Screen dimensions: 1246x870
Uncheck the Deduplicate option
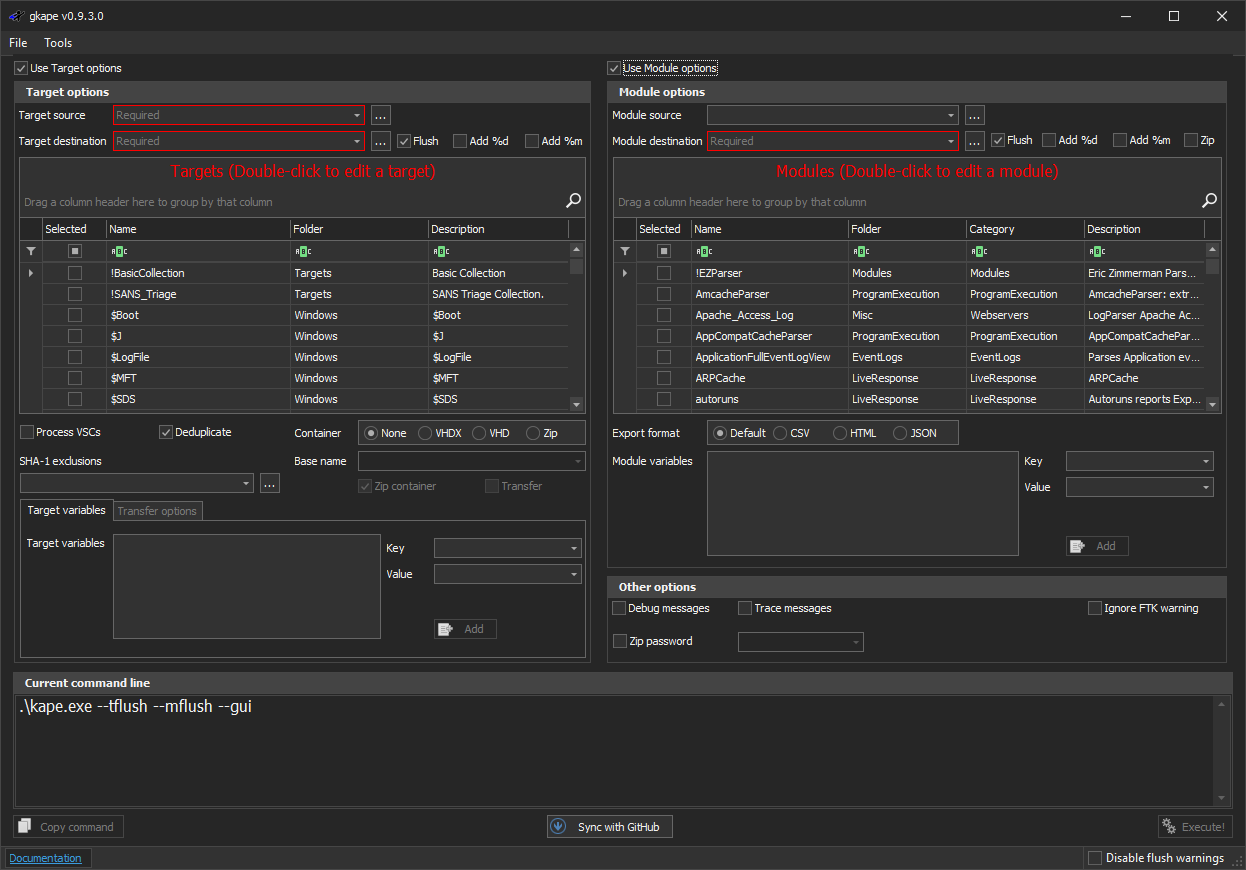coord(166,432)
